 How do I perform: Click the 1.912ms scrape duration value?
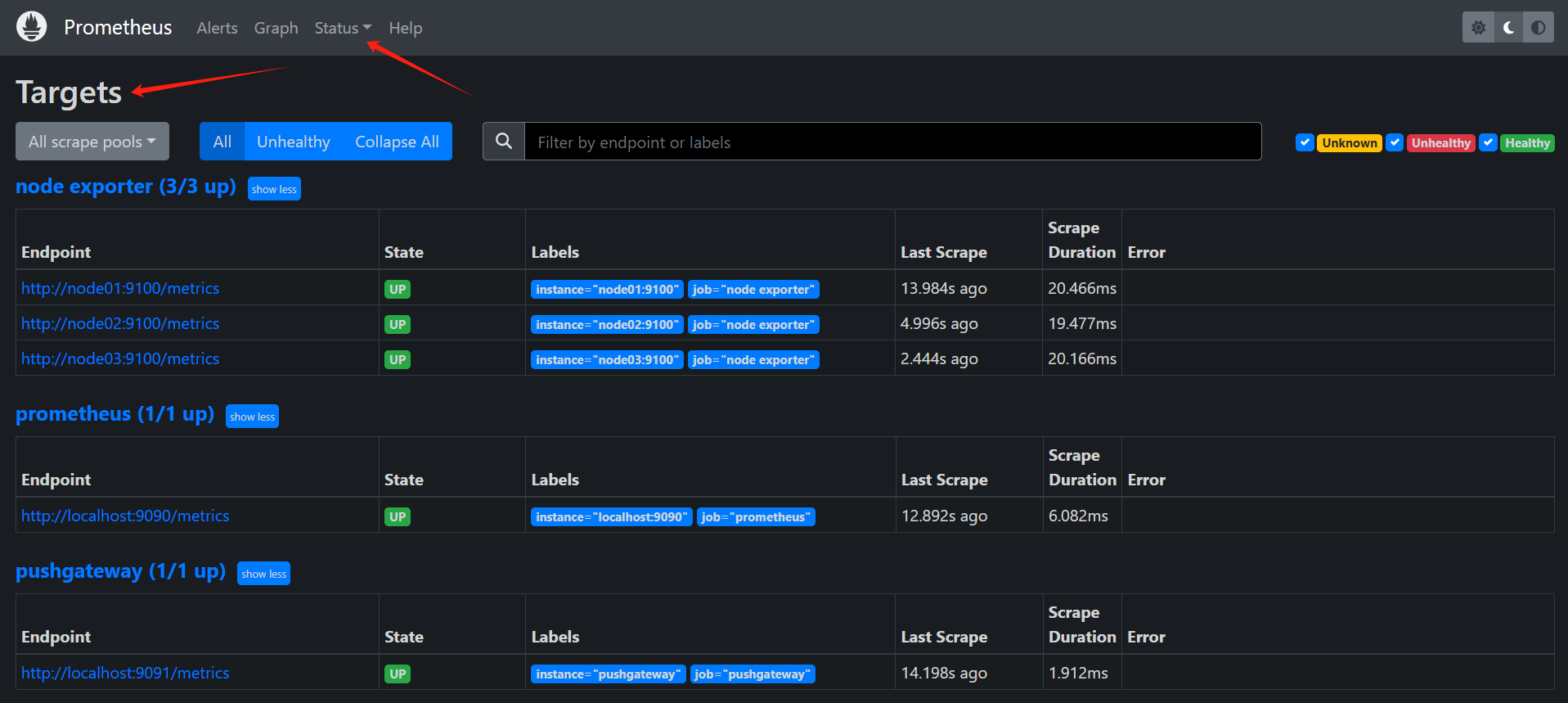(1078, 673)
